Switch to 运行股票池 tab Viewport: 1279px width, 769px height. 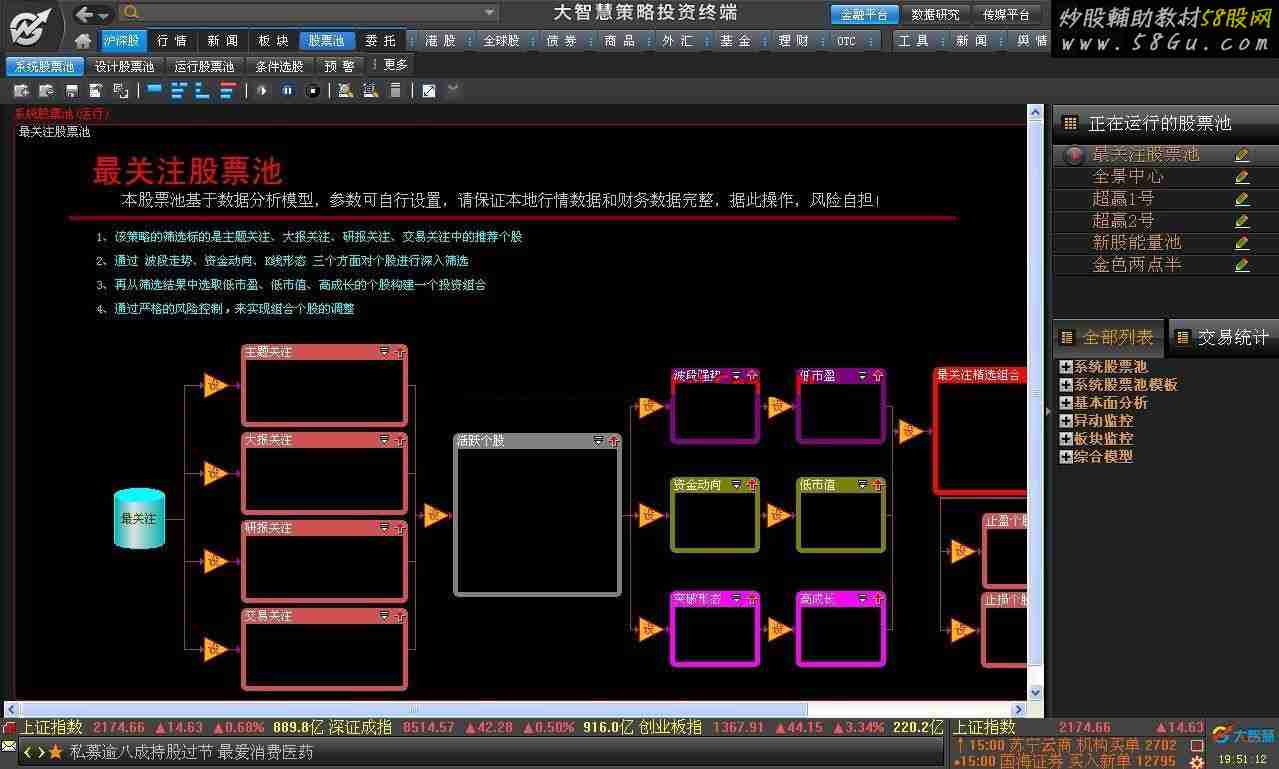point(205,66)
